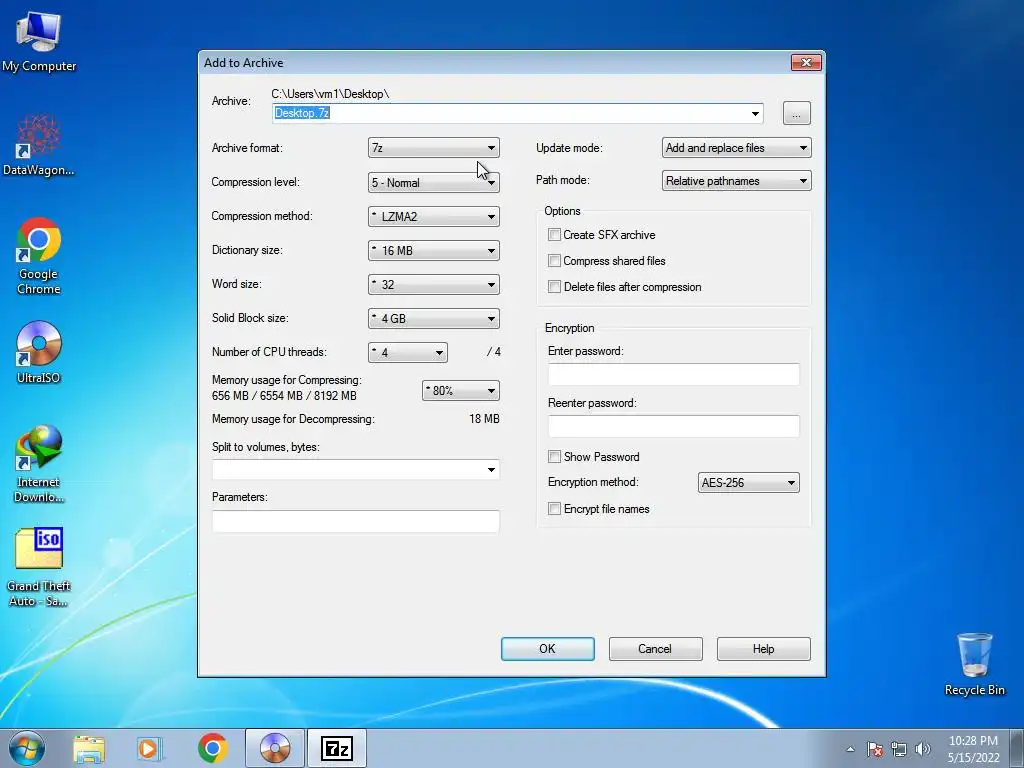The width and height of the screenshot is (1024, 768).
Task: Click the Show desktop strip
Action: tap(1017, 748)
